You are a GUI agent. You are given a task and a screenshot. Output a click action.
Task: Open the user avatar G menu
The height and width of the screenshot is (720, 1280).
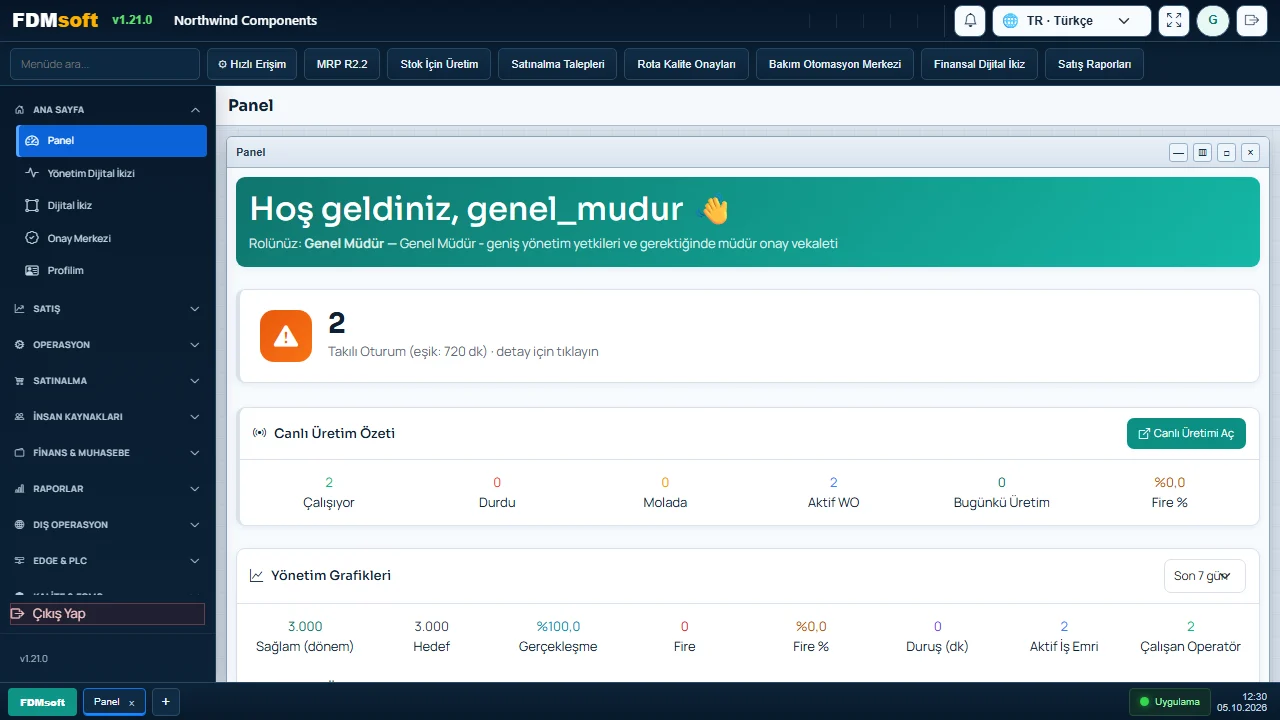1213,20
